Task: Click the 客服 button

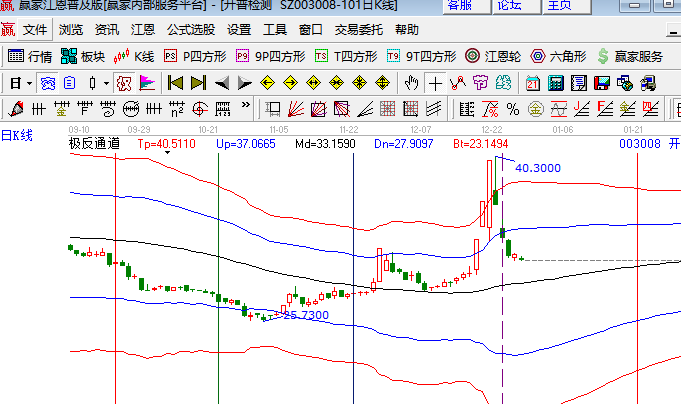Action: tap(466, 6)
